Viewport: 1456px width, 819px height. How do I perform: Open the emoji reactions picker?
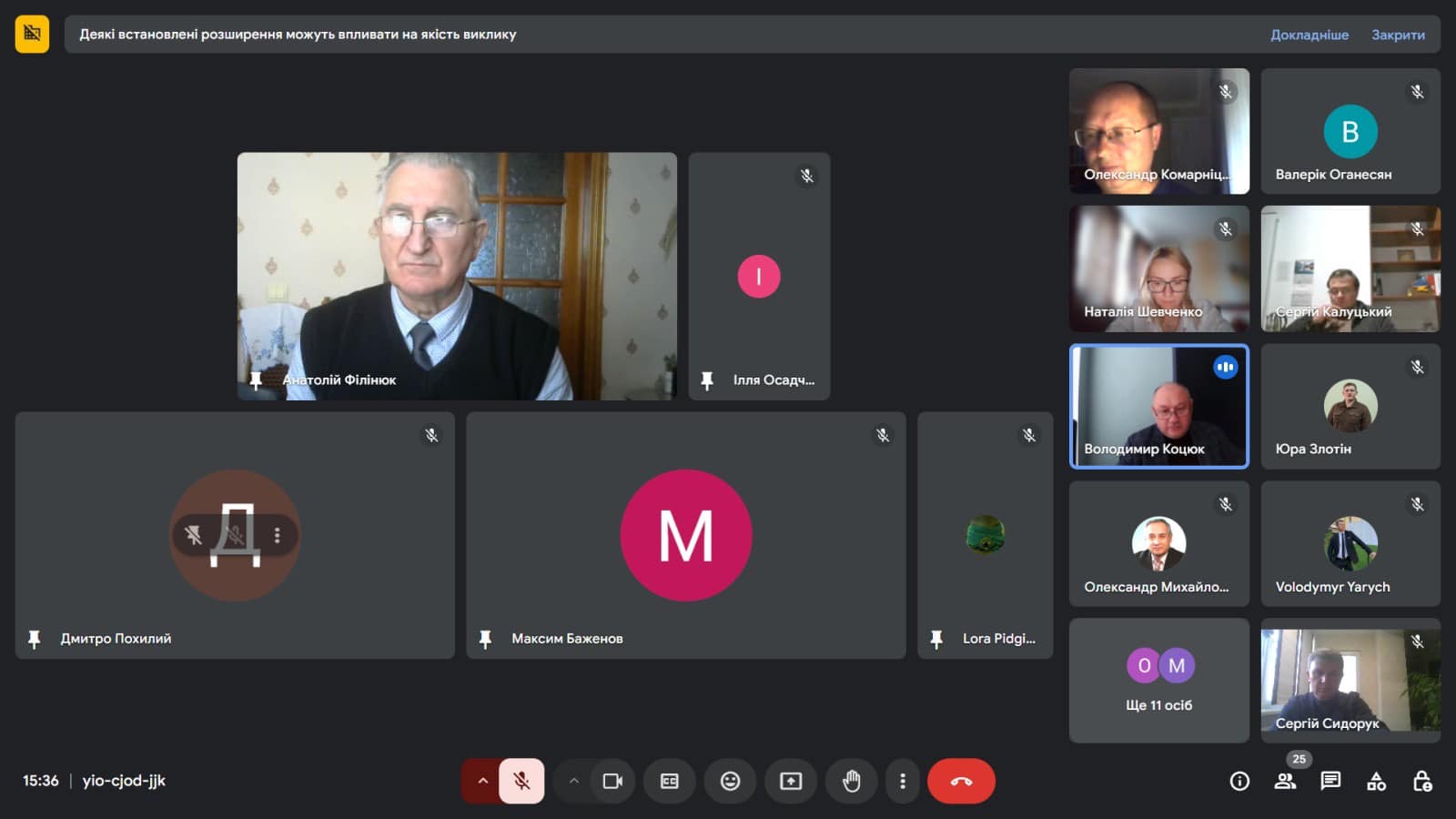tap(730, 781)
